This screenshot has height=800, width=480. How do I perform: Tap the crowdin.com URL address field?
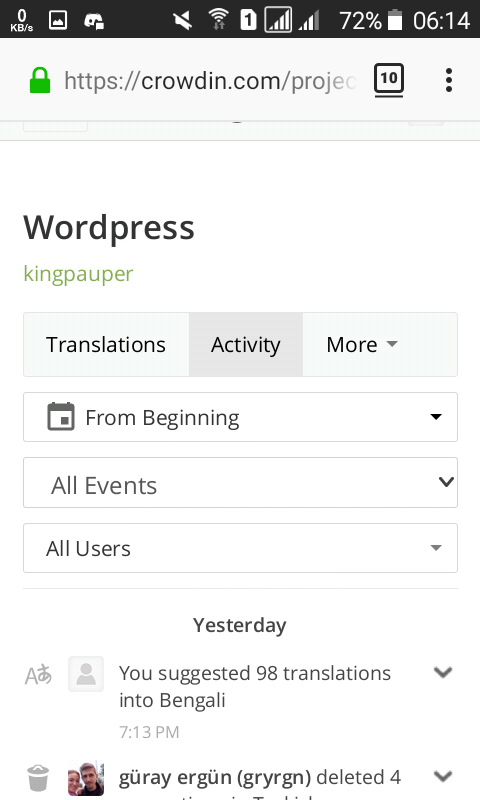pyautogui.click(x=210, y=81)
